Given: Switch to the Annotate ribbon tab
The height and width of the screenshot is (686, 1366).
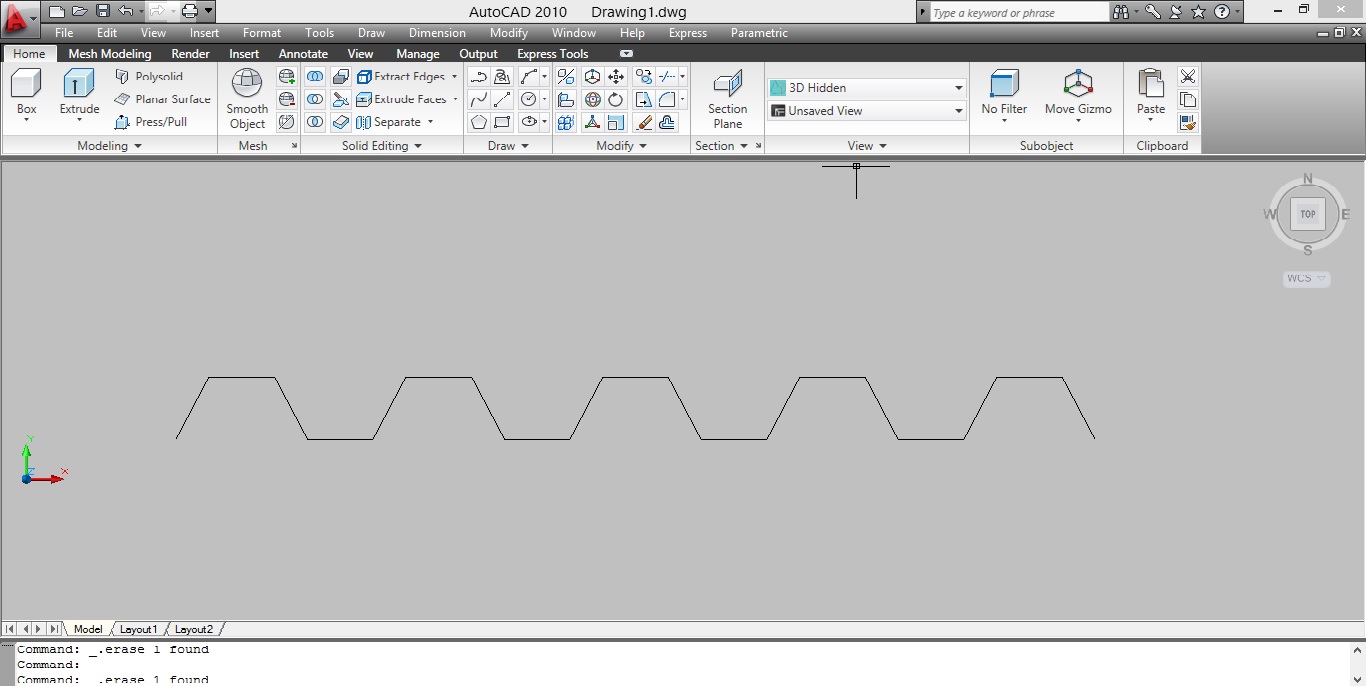Looking at the screenshot, I should tap(303, 54).
